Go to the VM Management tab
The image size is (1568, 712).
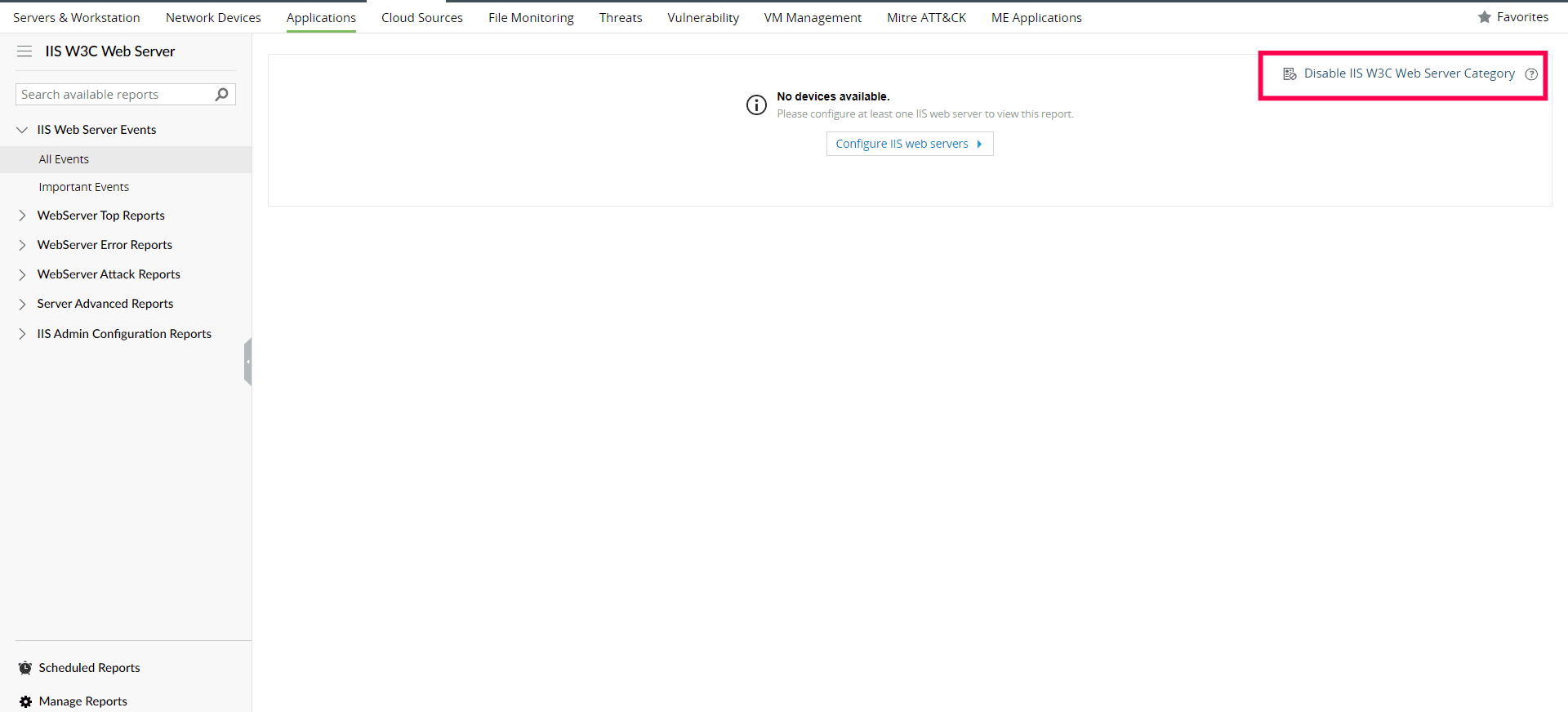pos(813,17)
